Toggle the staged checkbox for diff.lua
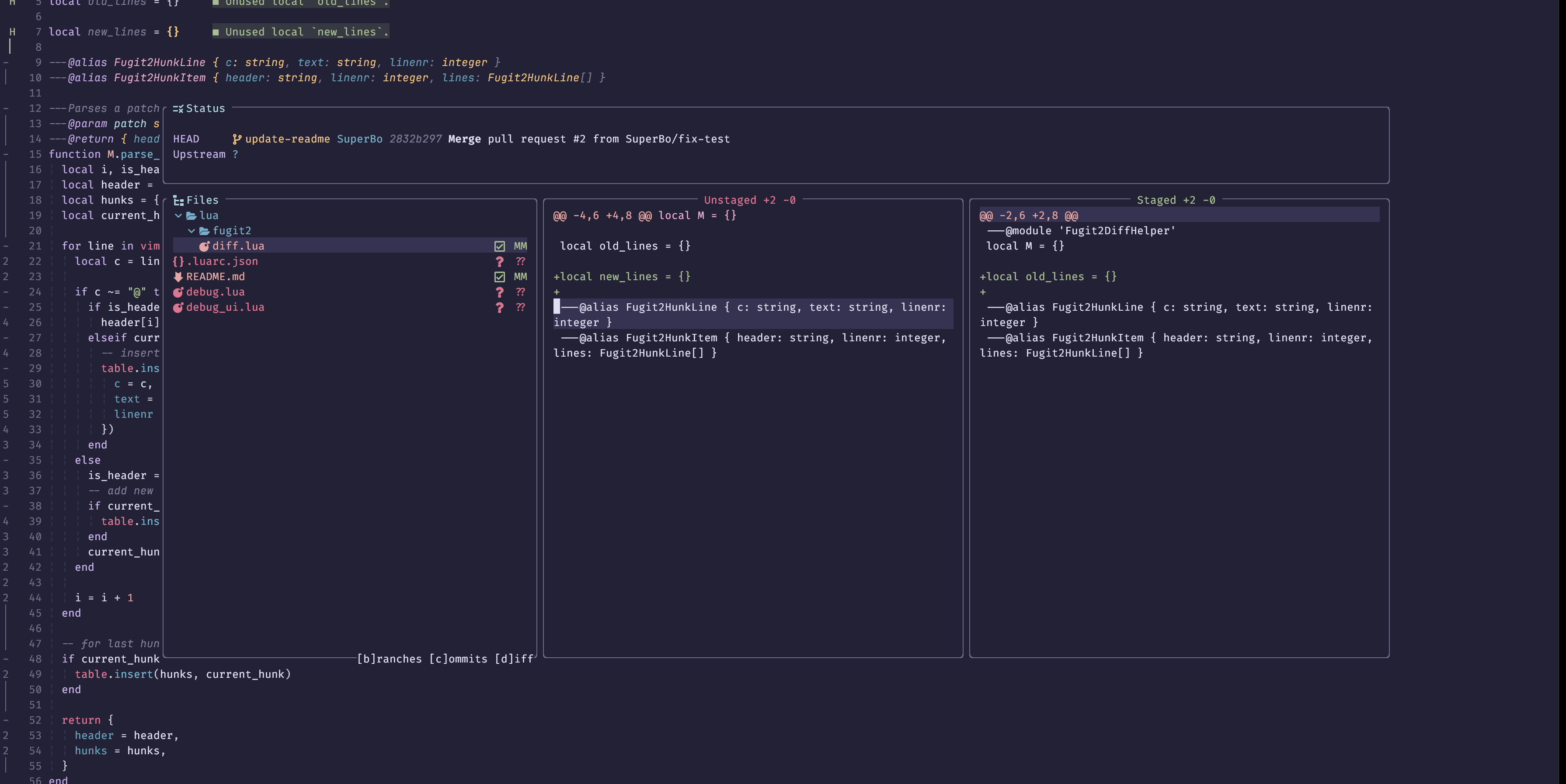This screenshot has height=784, width=1566. (499, 246)
